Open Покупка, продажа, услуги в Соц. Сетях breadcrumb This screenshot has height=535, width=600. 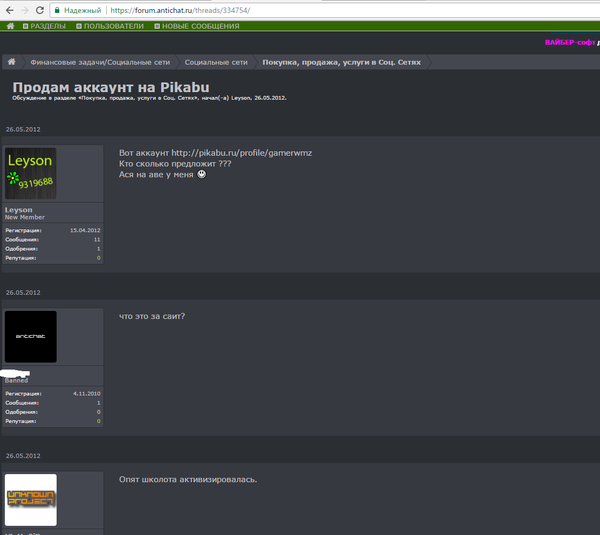pyautogui.click(x=341, y=62)
